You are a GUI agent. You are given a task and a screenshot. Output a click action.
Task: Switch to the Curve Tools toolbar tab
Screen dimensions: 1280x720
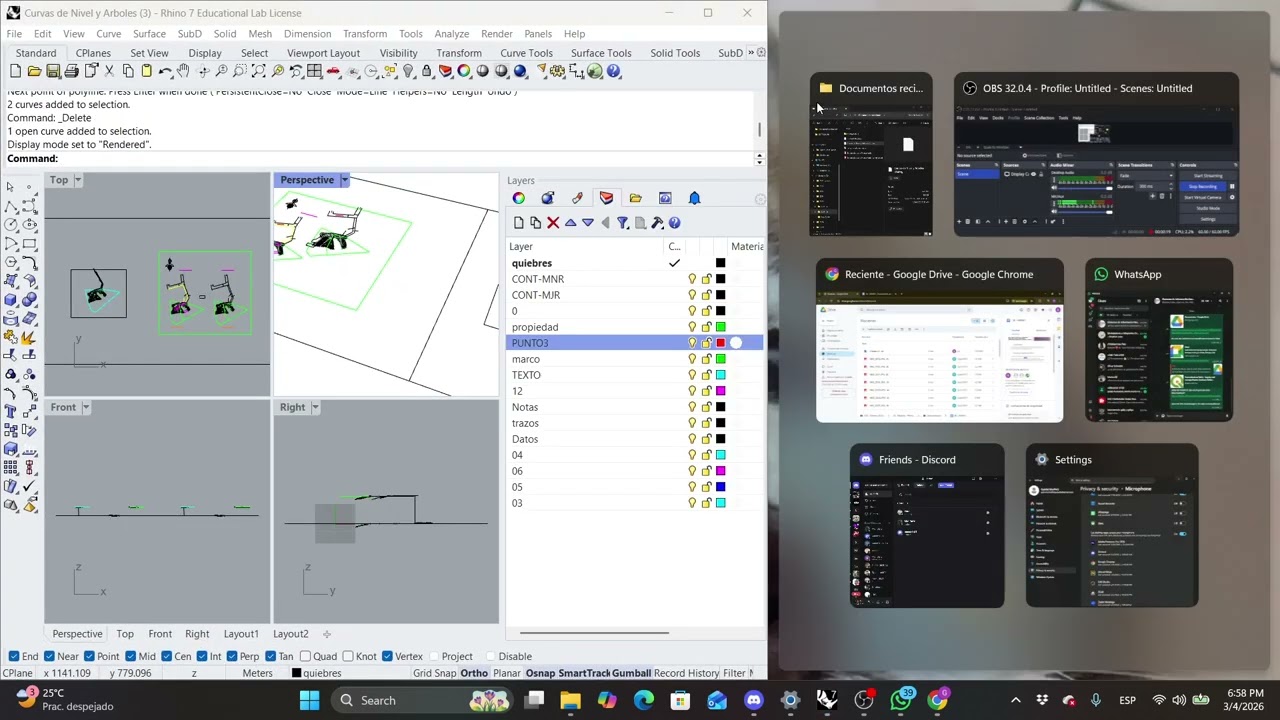click(526, 53)
